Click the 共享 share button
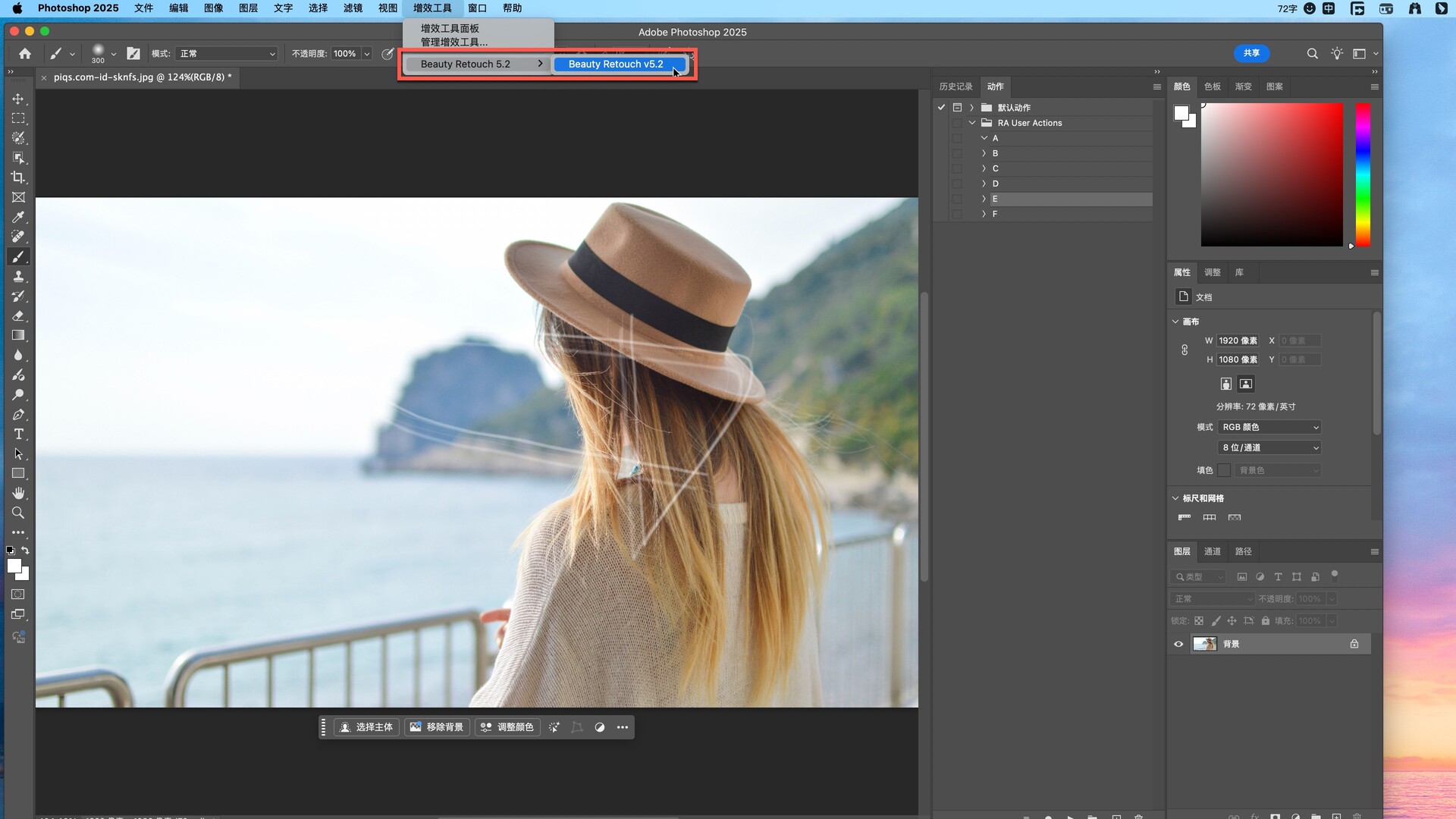Image resolution: width=1456 pixels, height=819 pixels. (x=1251, y=53)
